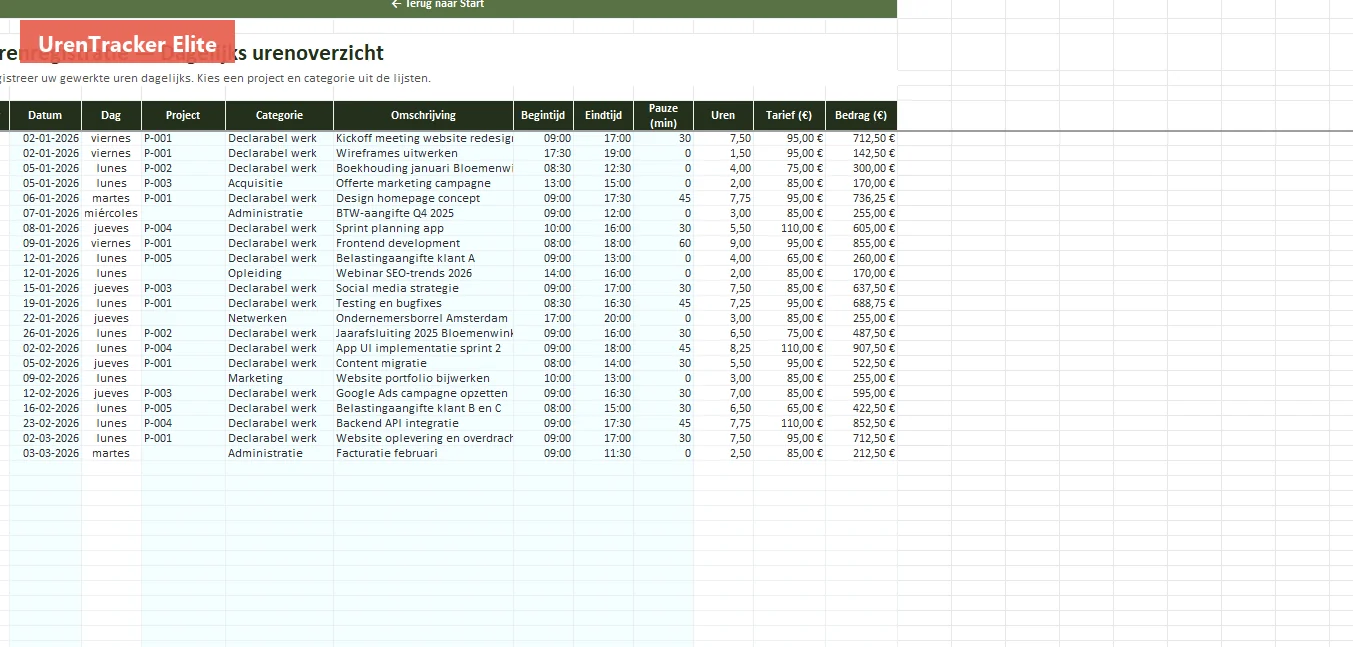Select the amount cell 907,50 €
1353x647 pixels.
[x=861, y=348]
